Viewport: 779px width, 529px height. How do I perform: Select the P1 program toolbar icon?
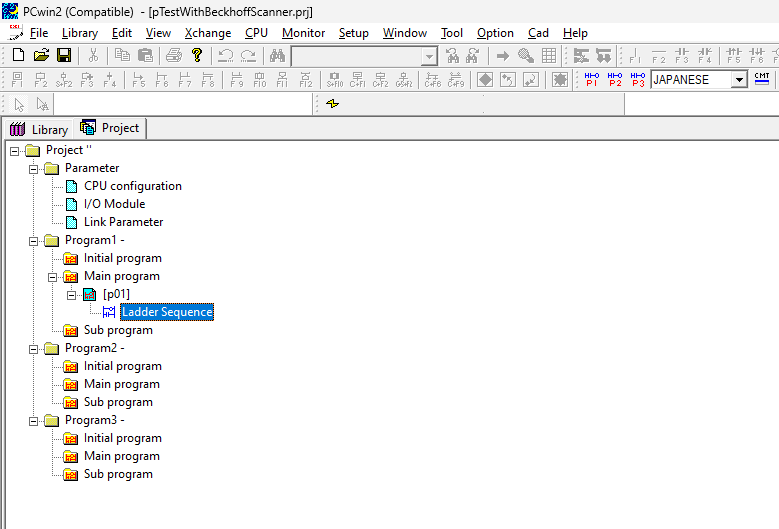tap(592, 79)
